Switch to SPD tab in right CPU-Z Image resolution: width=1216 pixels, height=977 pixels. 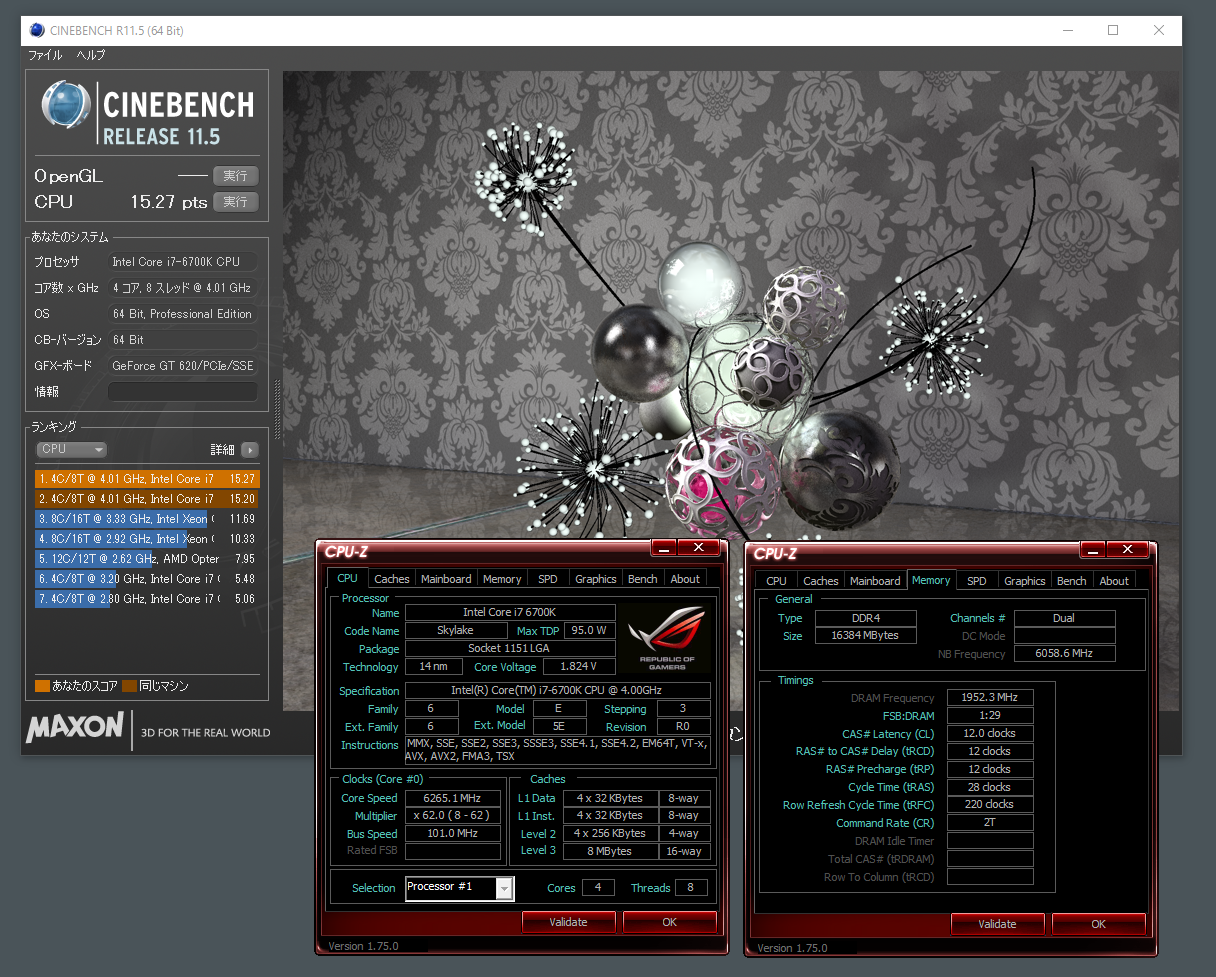tap(977, 581)
